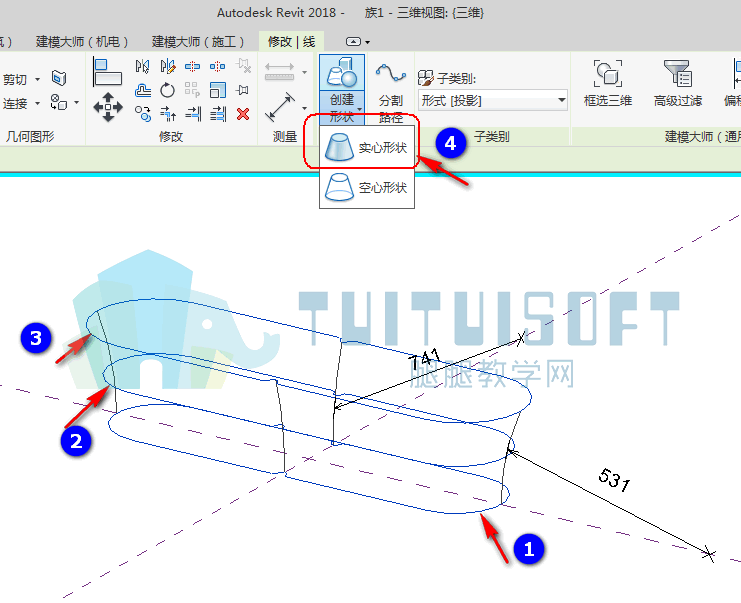
Task: Switch to 建模大师（机电）tab
Action: point(82,42)
